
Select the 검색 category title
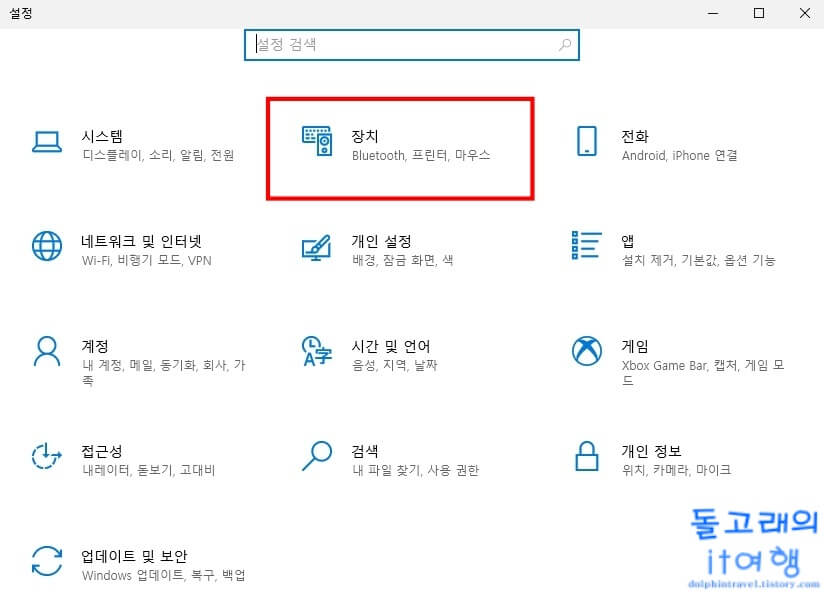[365, 451]
